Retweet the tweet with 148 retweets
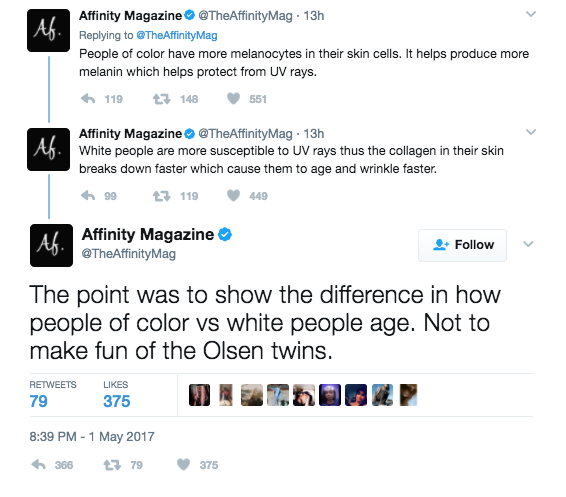566x497 pixels. tap(161, 99)
